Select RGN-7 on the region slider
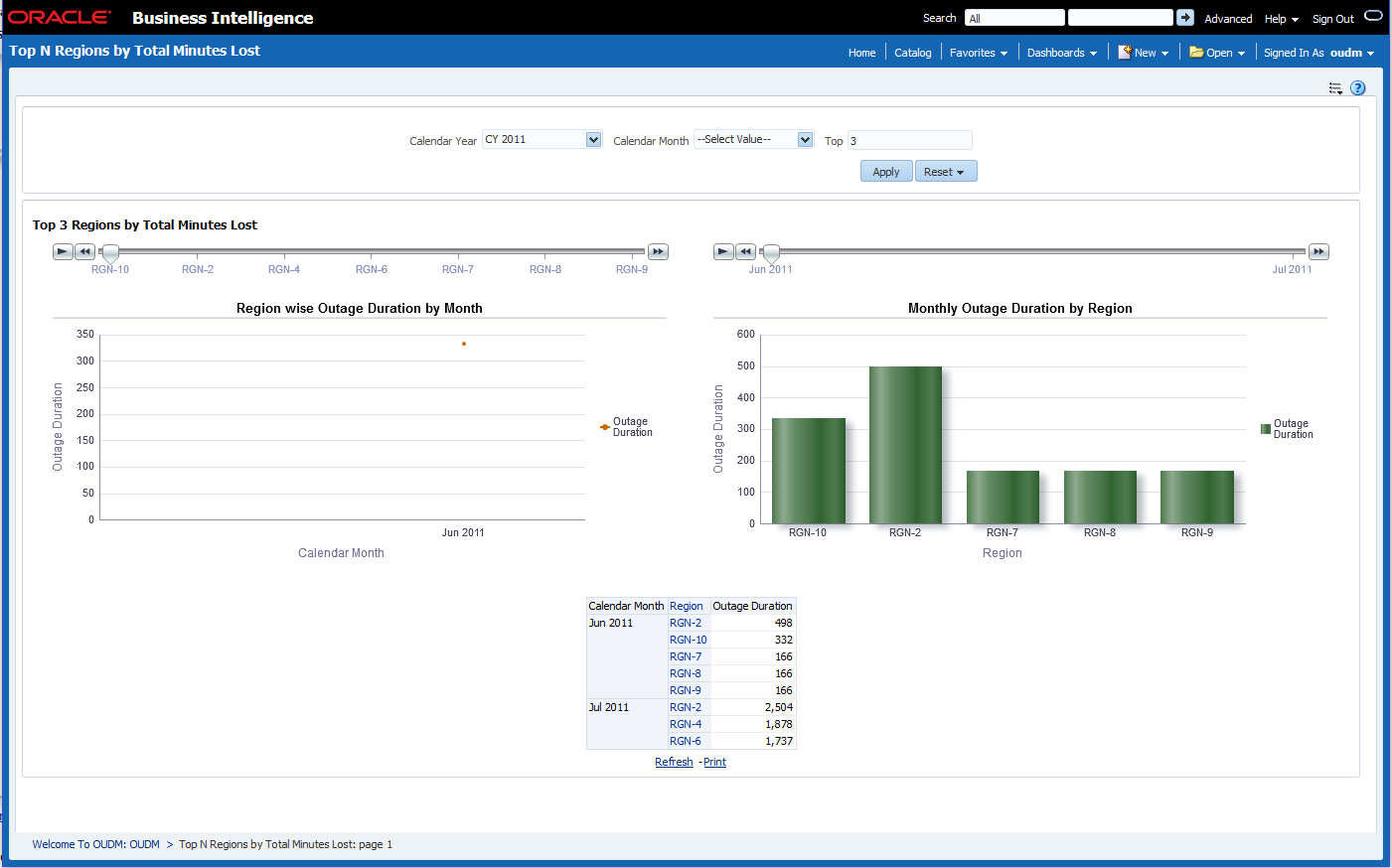Image resolution: width=1392 pixels, height=868 pixels. point(458,269)
